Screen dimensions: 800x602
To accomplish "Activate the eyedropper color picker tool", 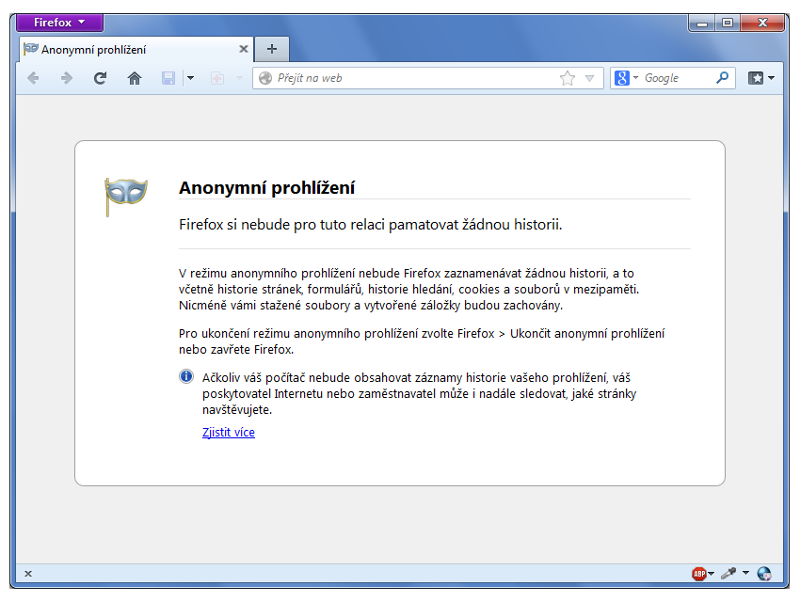I will 729,573.
